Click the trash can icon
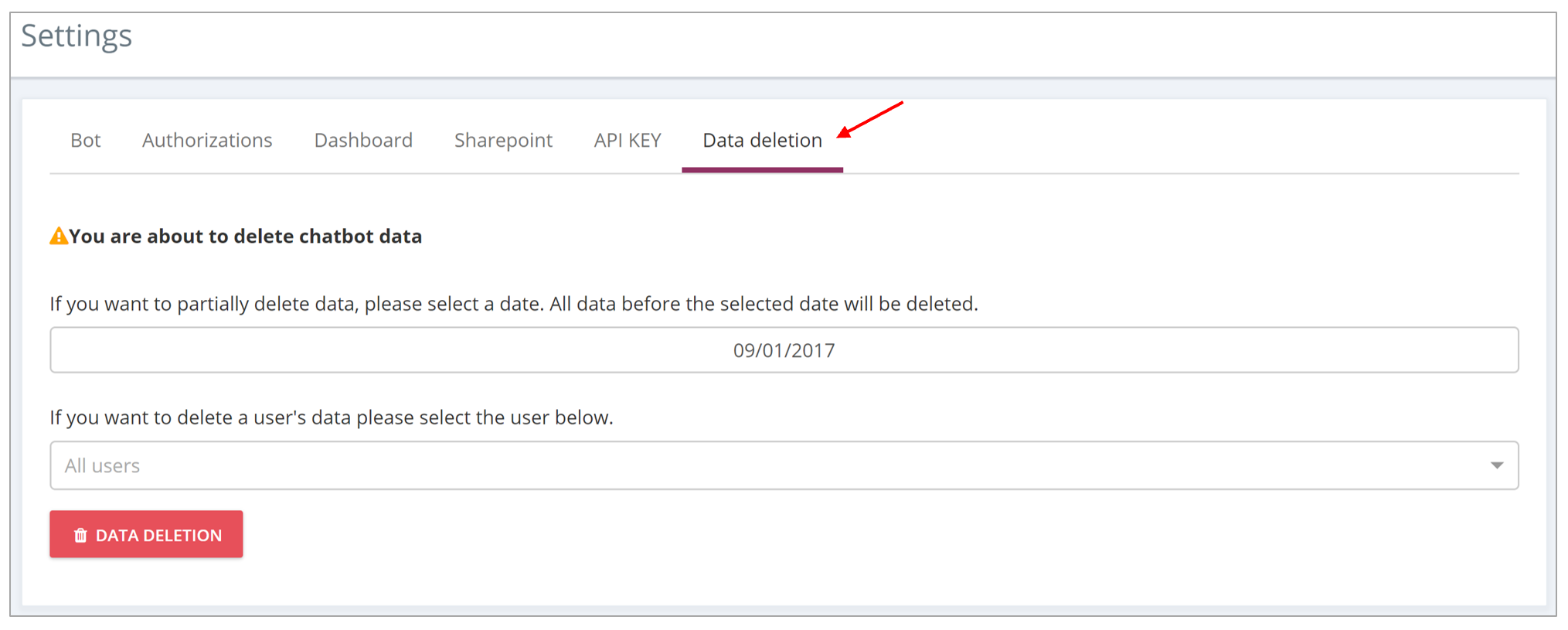Image resolution: width=1568 pixels, height=630 pixels. point(80,535)
